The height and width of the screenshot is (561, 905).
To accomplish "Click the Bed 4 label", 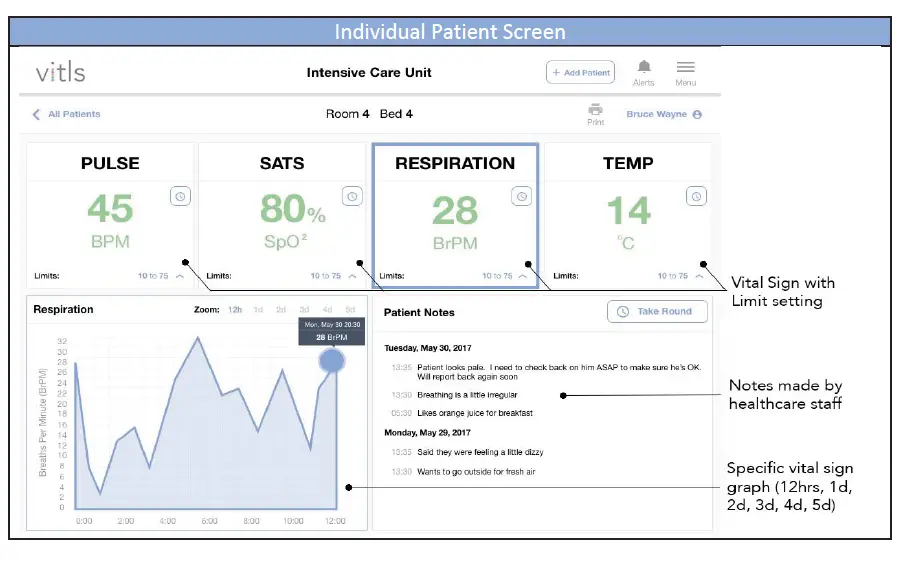I will (396, 114).
